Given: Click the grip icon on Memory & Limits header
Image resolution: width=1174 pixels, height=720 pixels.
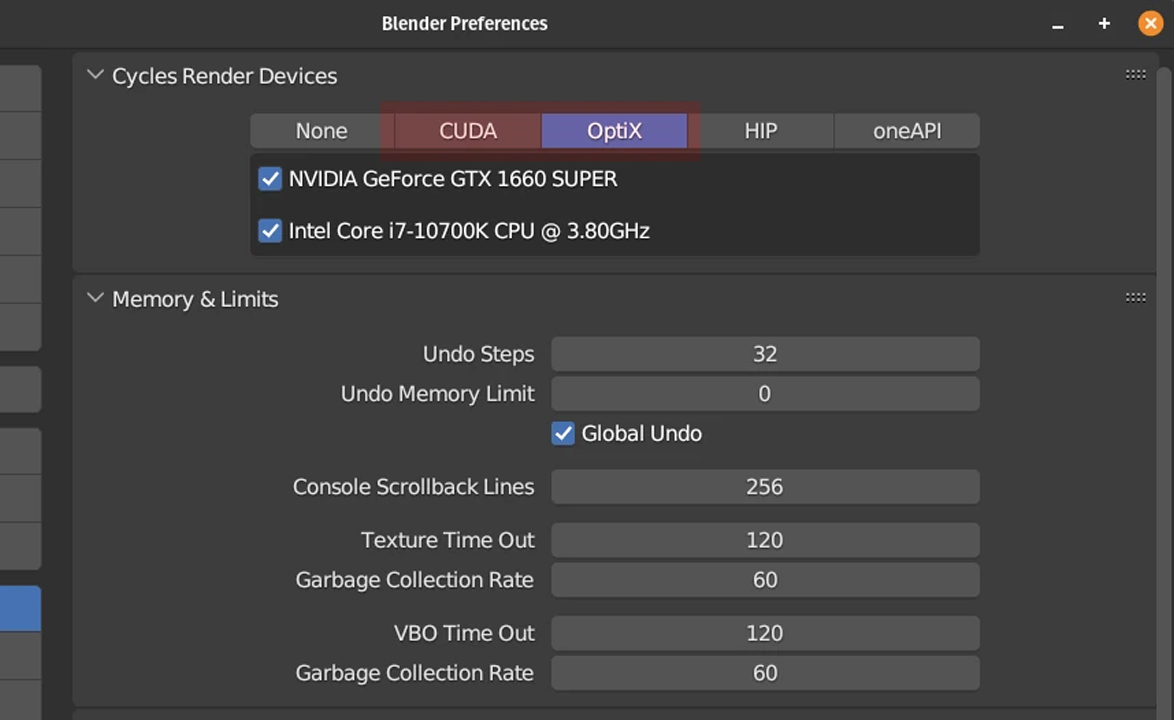Looking at the screenshot, I should 1135,297.
